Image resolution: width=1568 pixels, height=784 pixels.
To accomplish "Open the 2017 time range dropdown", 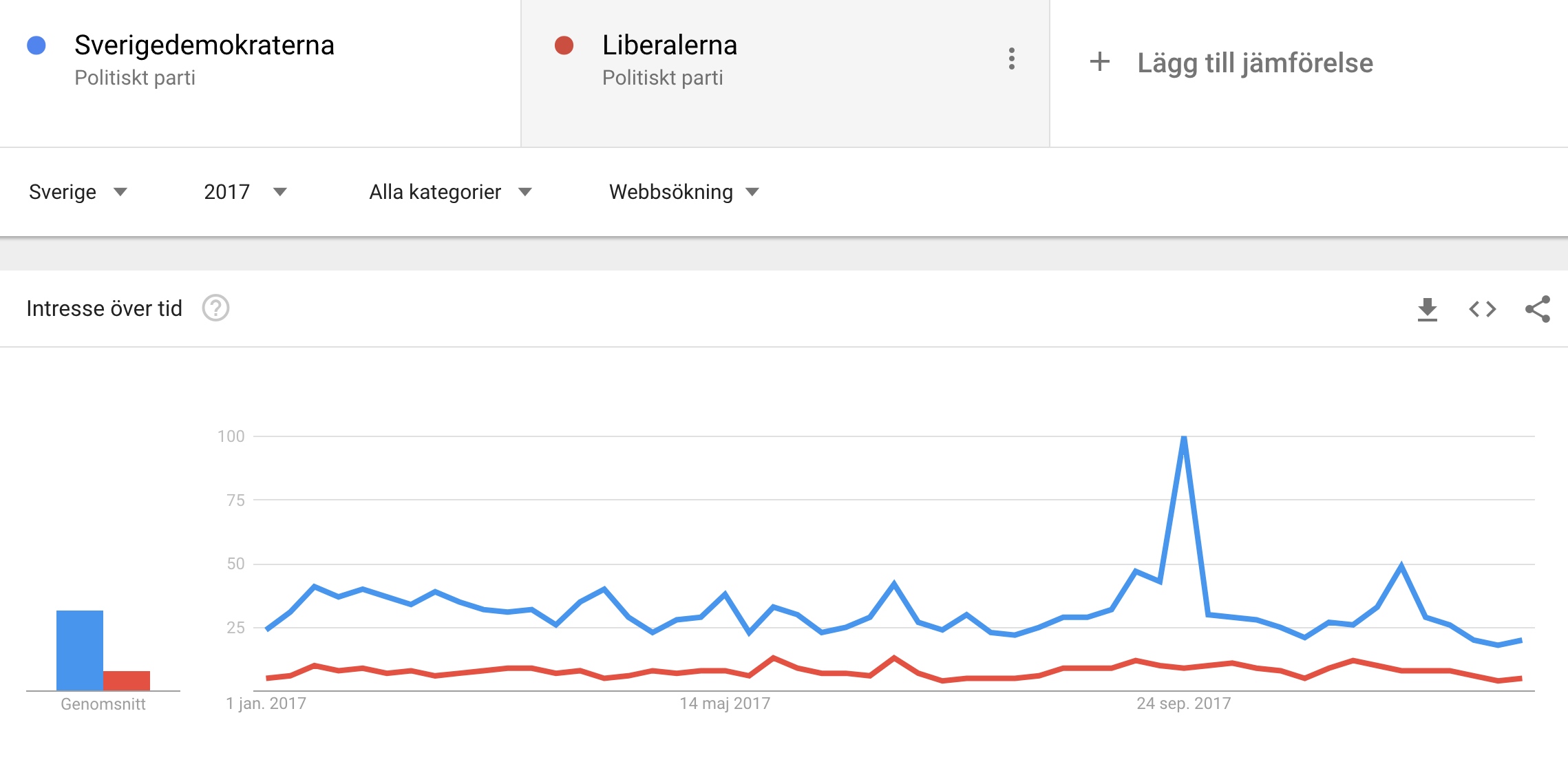I will point(244,192).
